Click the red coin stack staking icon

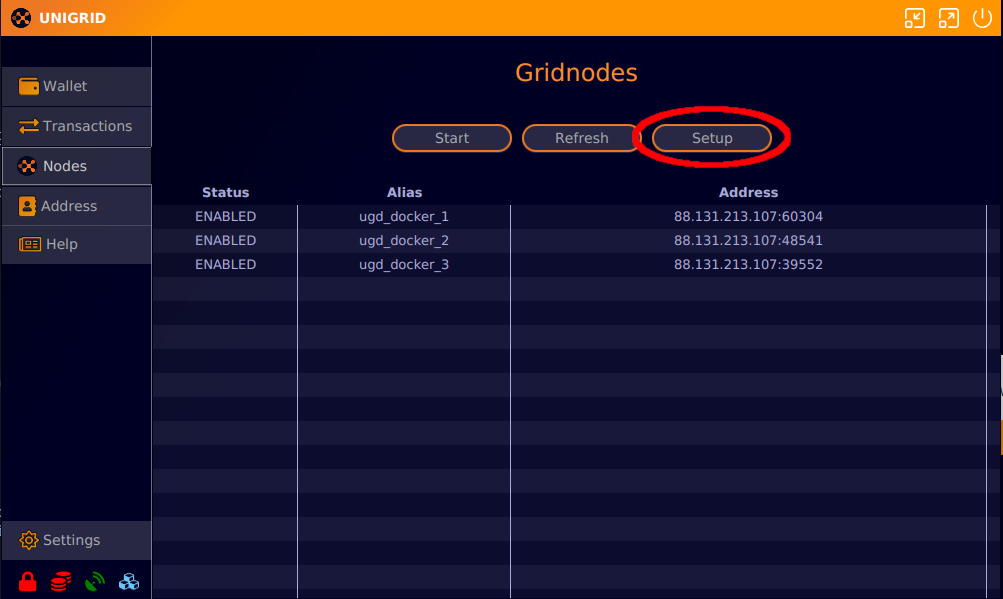click(x=61, y=581)
